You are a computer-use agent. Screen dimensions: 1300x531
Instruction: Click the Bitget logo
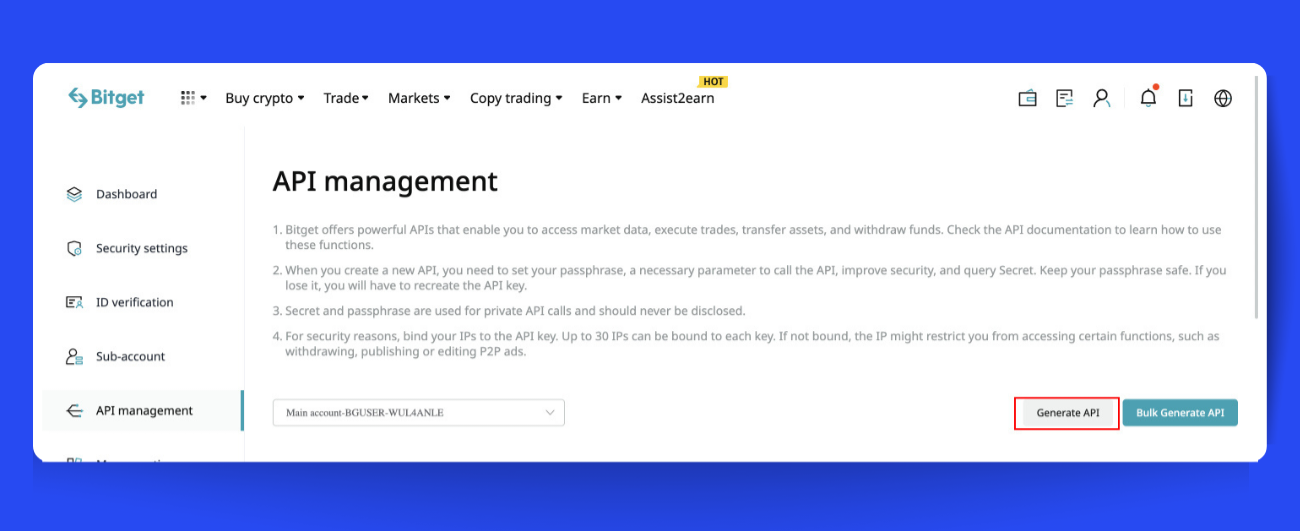(x=106, y=97)
